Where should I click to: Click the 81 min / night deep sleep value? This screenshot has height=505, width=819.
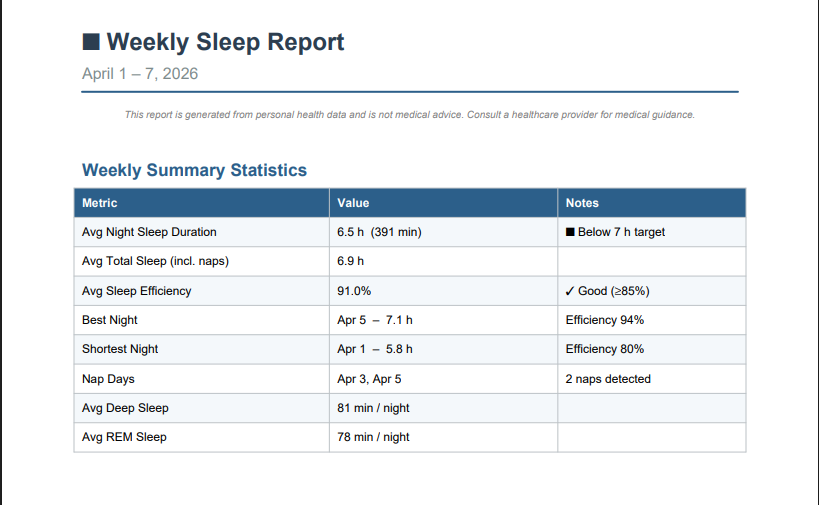coord(373,408)
